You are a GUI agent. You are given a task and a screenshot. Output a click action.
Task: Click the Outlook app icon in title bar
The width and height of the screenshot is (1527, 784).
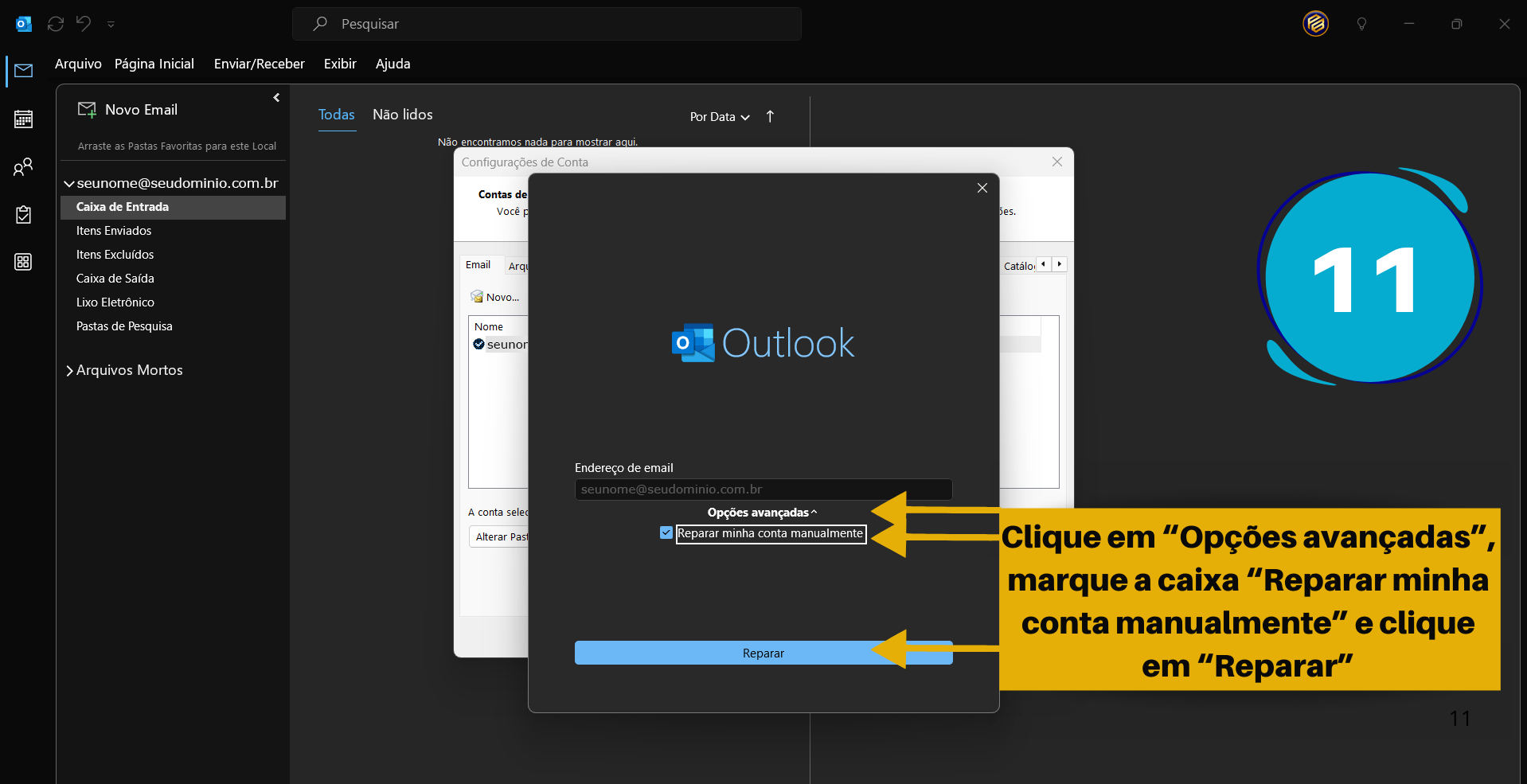pyautogui.click(x=24, y=24)
